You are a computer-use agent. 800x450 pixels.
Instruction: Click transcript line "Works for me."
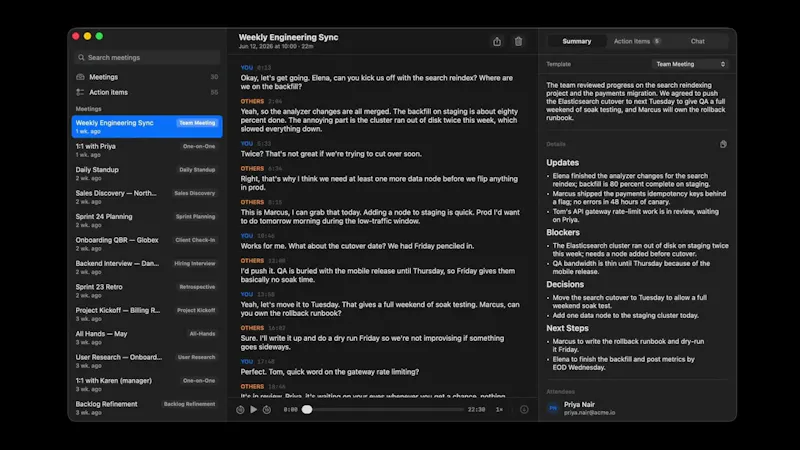point(357,246)
